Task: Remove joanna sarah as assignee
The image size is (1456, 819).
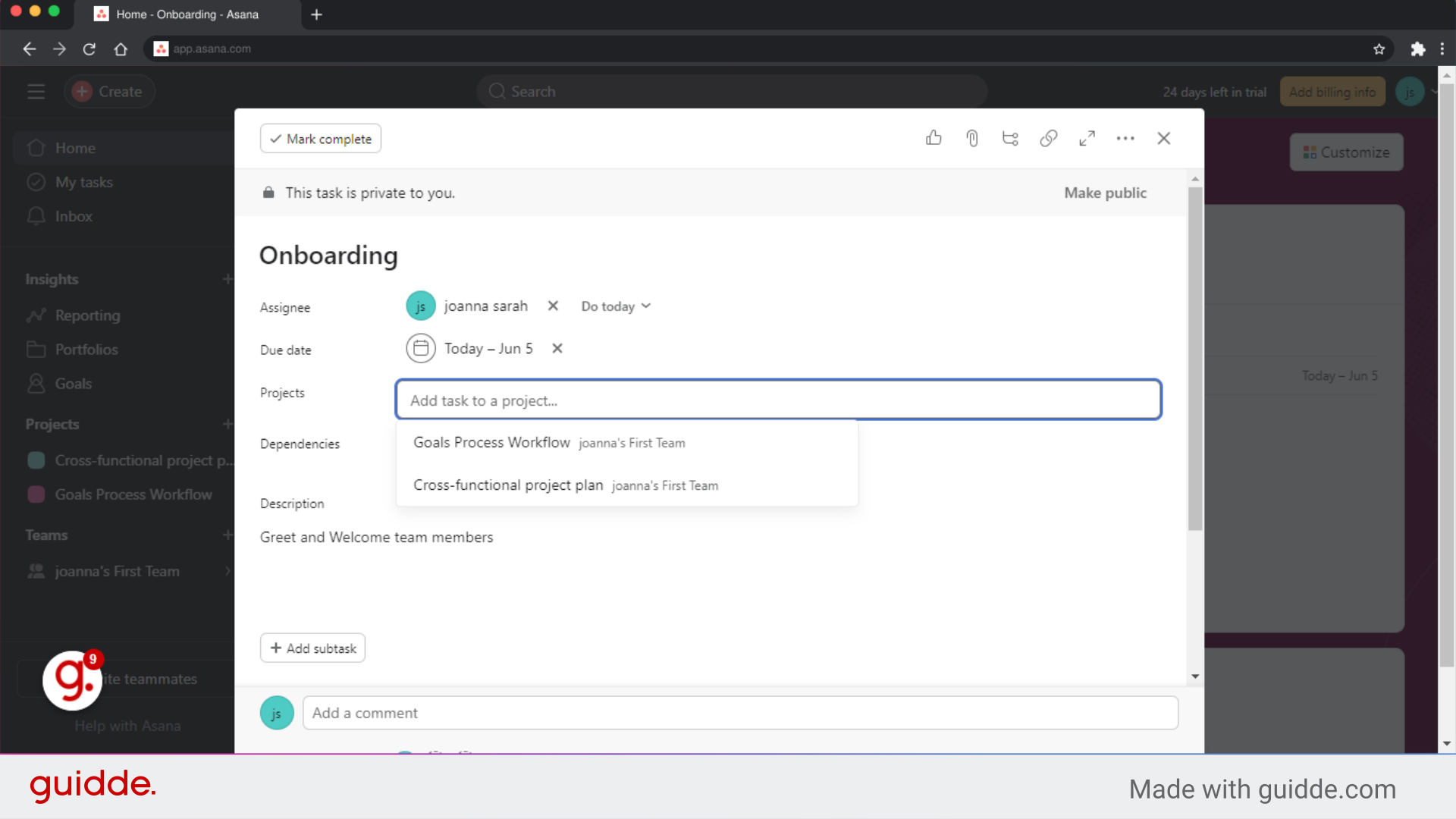Action: click(553, 306)
